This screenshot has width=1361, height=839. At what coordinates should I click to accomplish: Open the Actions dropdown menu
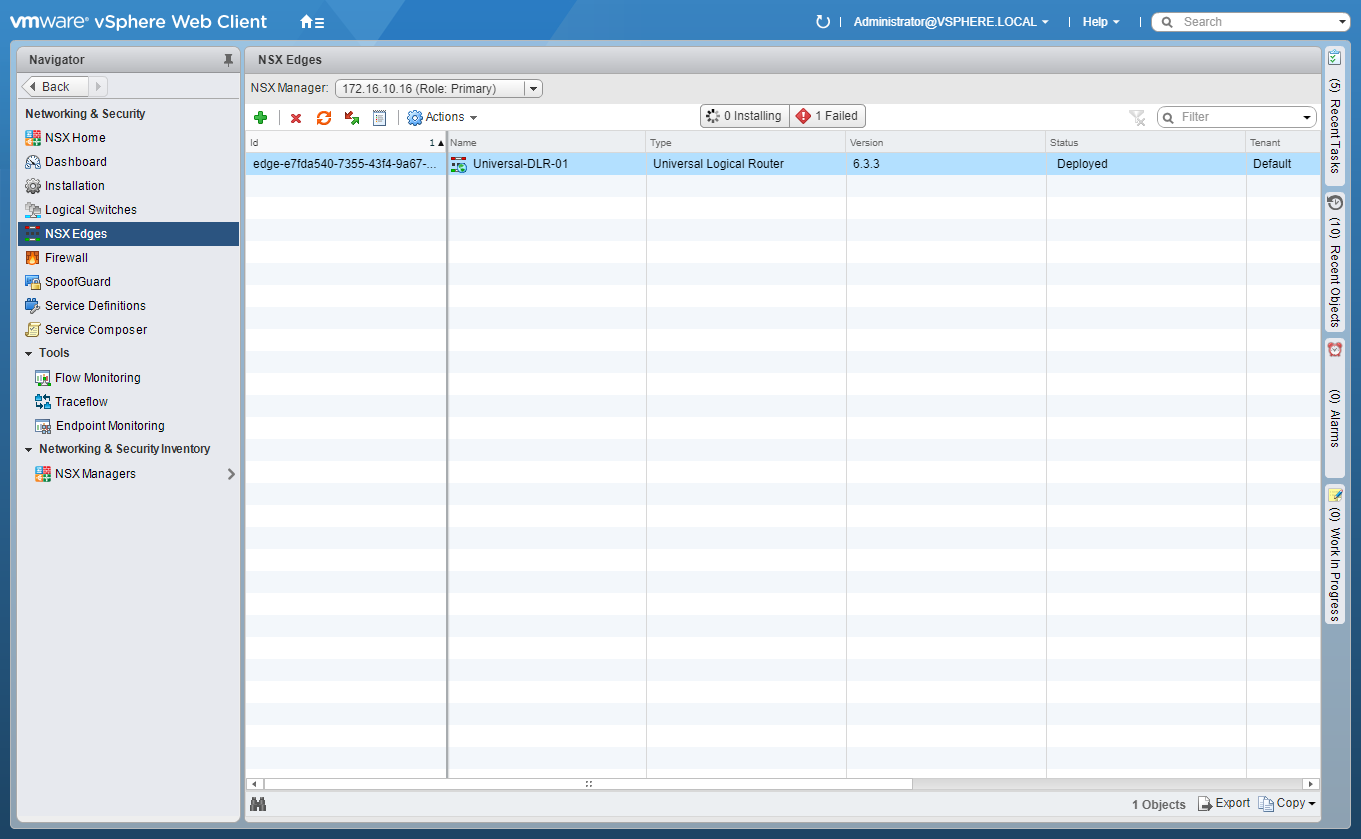pos(442,117)
